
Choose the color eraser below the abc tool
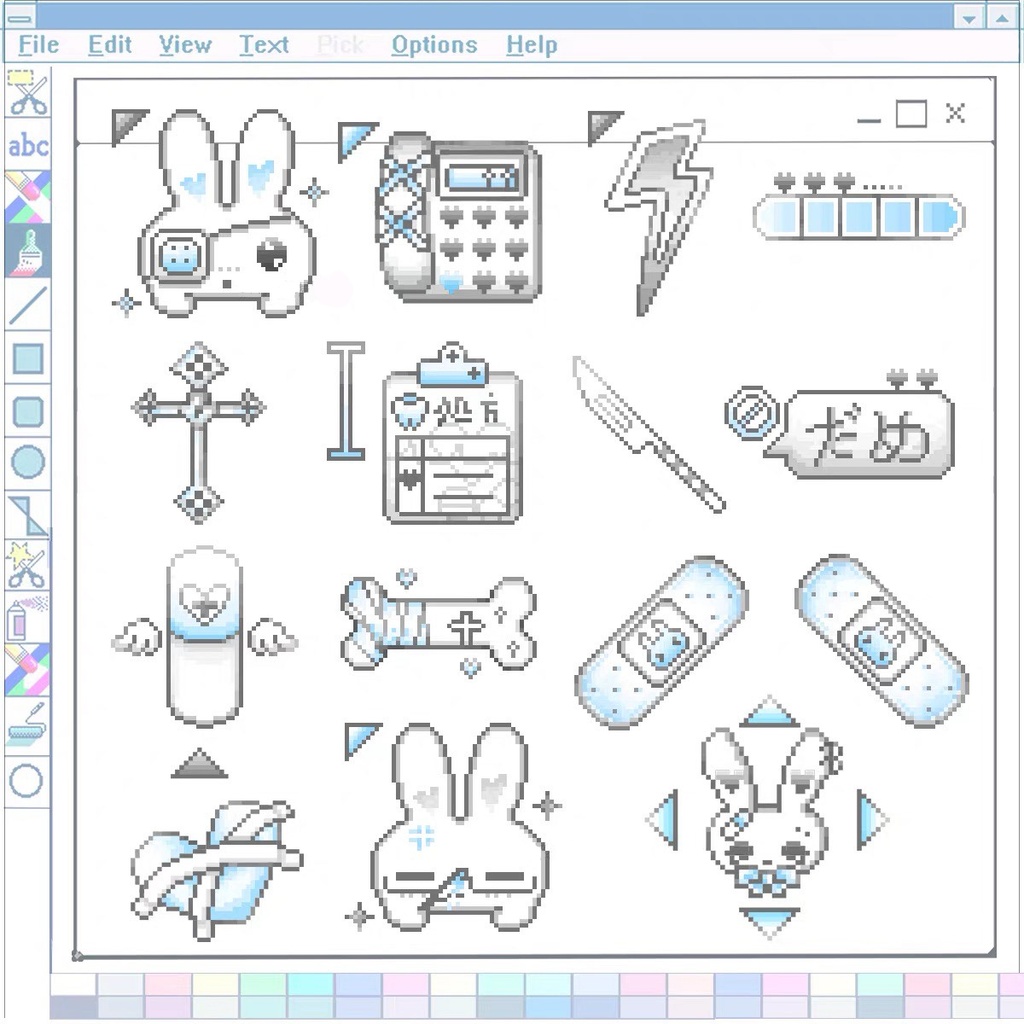27,197
